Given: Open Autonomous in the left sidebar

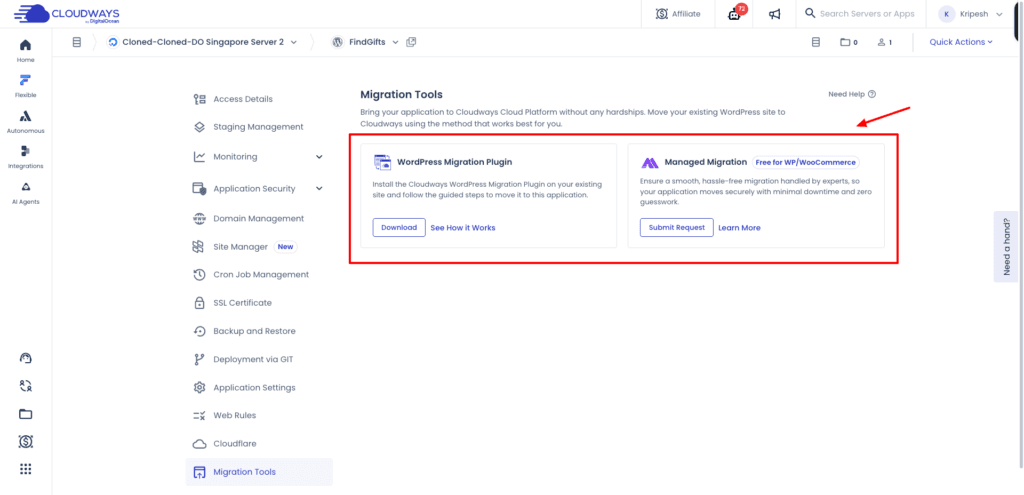Looking at the screenshot, I should point(25,121).
